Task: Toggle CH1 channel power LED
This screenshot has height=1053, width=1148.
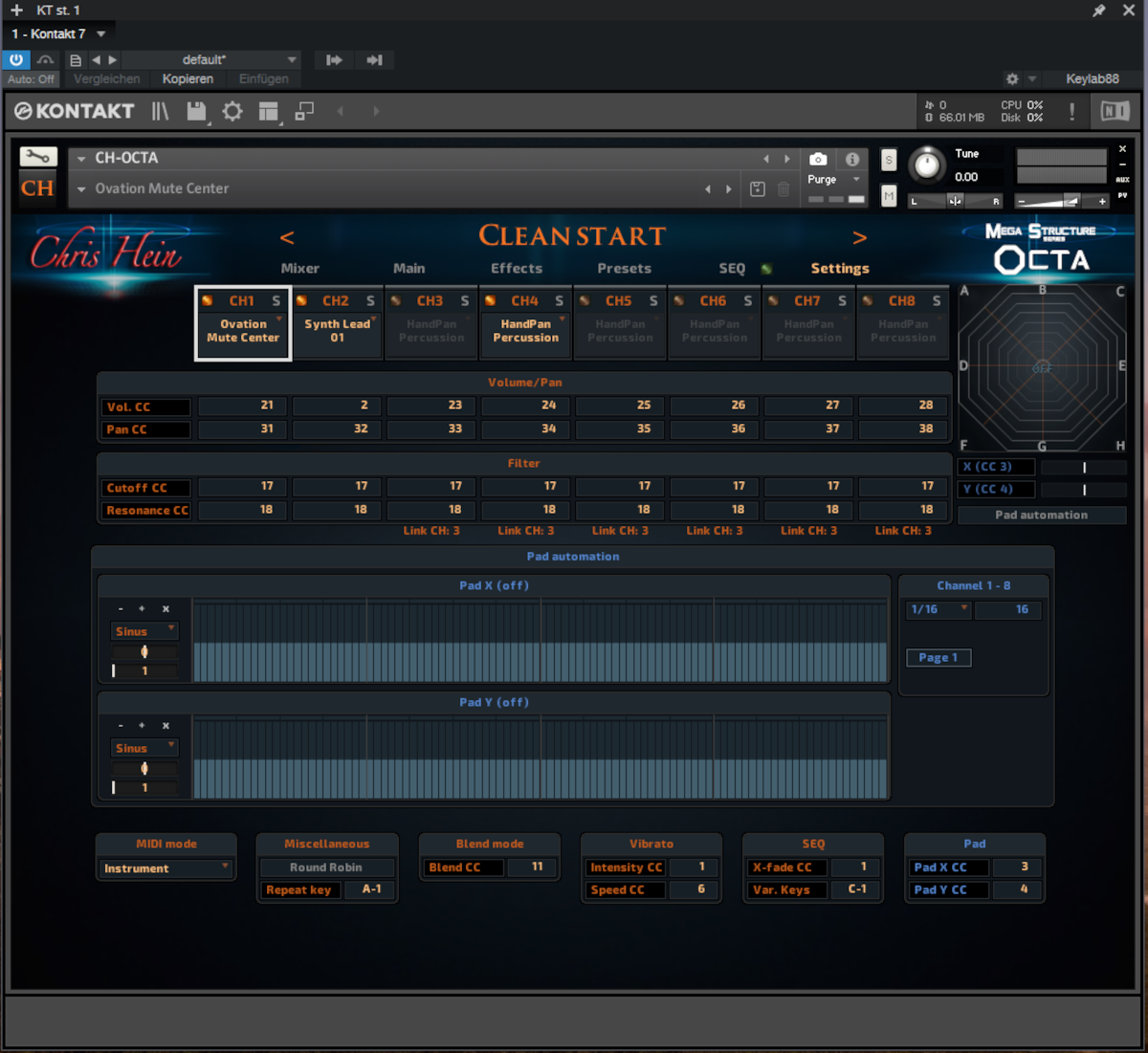Action: point(208,301)
